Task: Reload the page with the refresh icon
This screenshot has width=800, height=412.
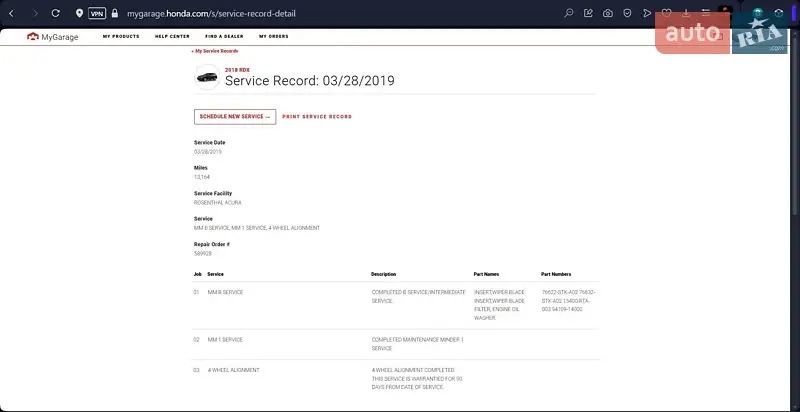Action: pyautogui.click(x=55, y=14)
